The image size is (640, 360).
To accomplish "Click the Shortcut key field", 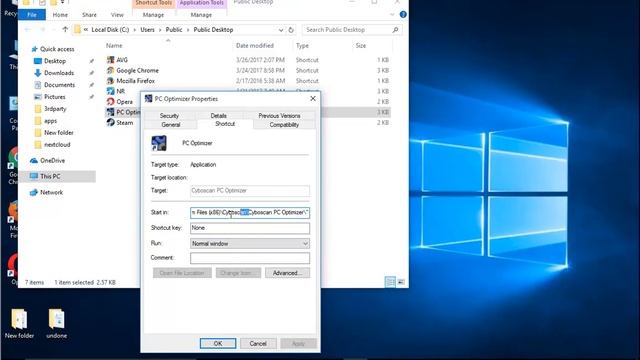I will 250,228.
